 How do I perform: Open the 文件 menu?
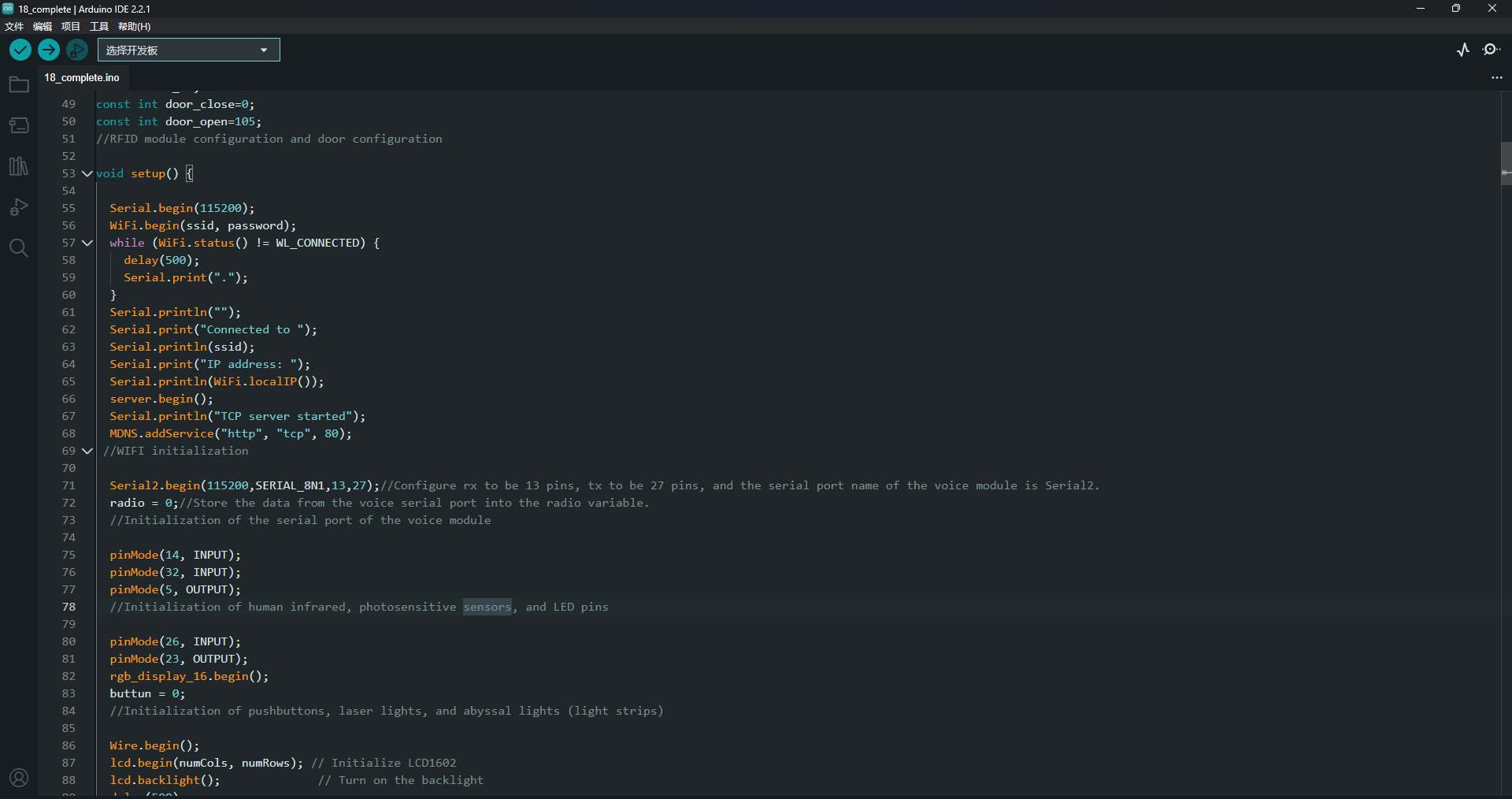point(13,26)
